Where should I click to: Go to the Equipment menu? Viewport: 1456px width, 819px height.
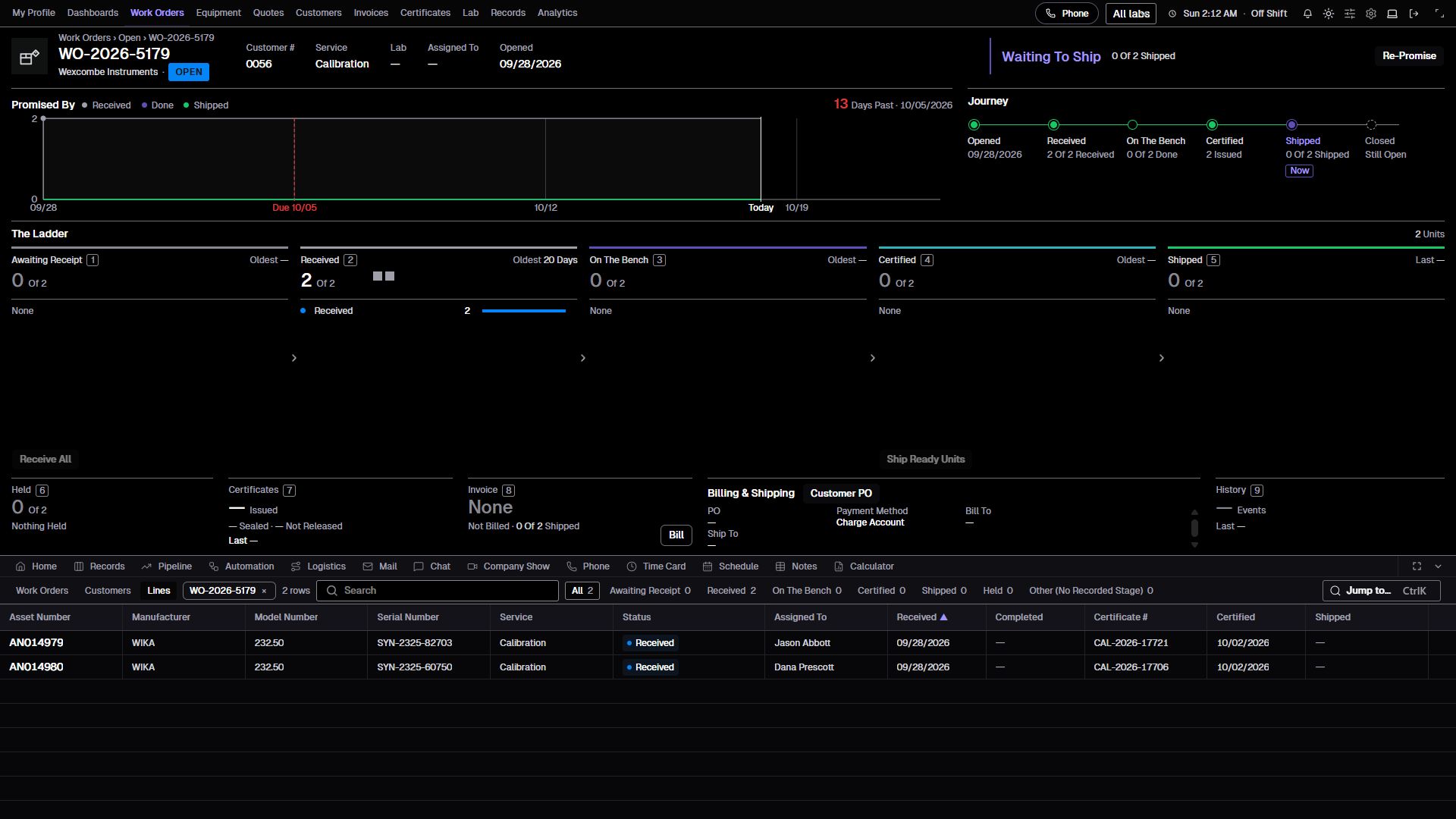pyautogui.click(x=218, y=13)
